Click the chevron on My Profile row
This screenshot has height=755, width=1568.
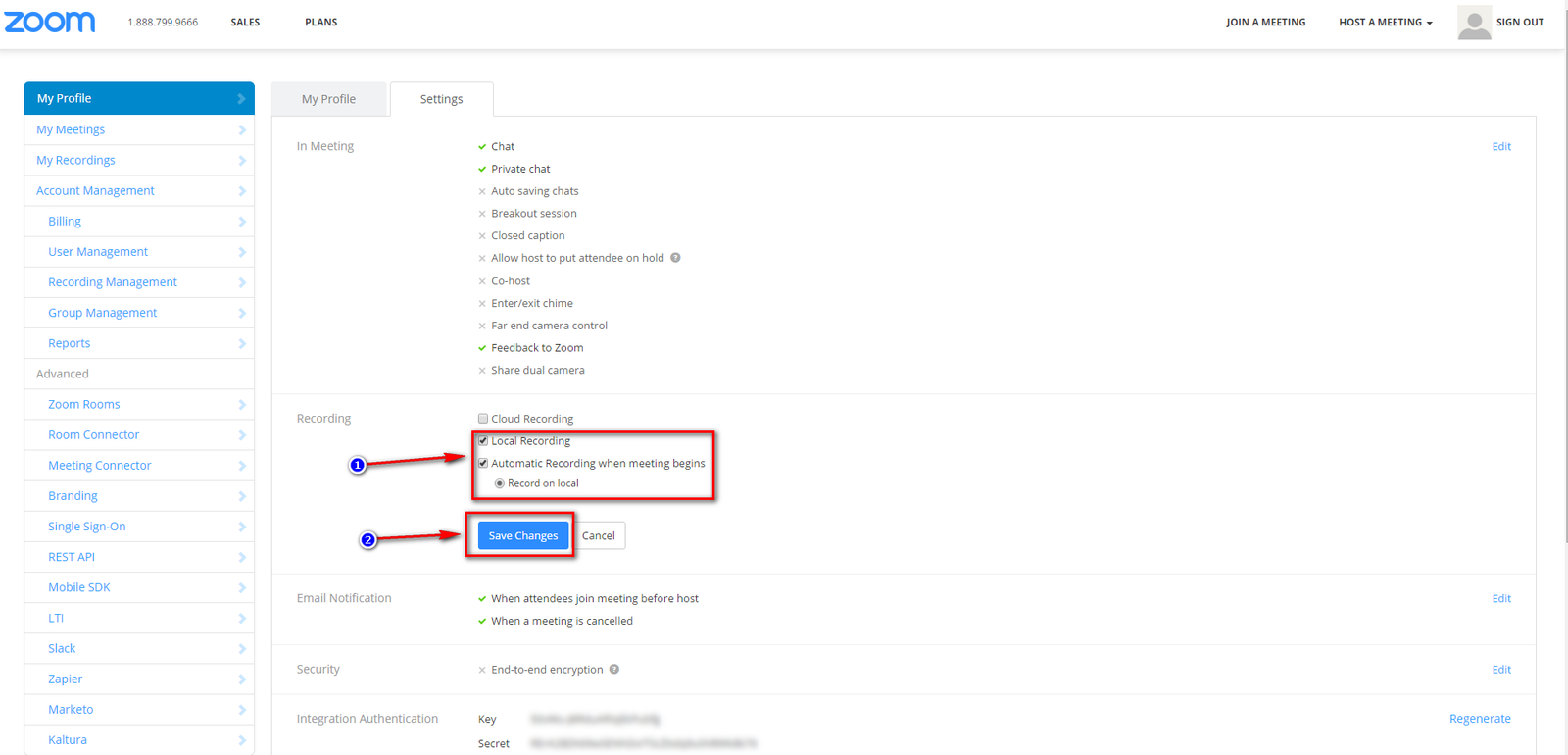pos(241,99)
